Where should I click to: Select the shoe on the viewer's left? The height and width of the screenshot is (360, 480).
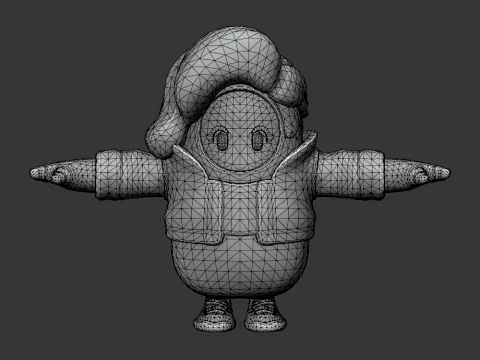coord(215,315)
